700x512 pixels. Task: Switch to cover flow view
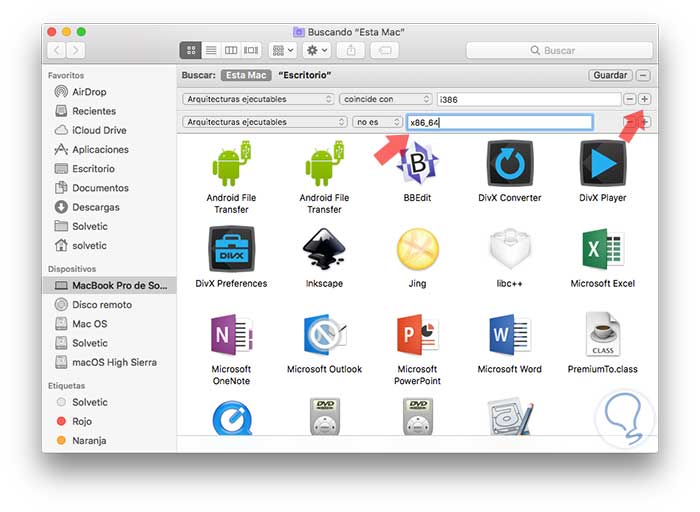click(251, 50)
